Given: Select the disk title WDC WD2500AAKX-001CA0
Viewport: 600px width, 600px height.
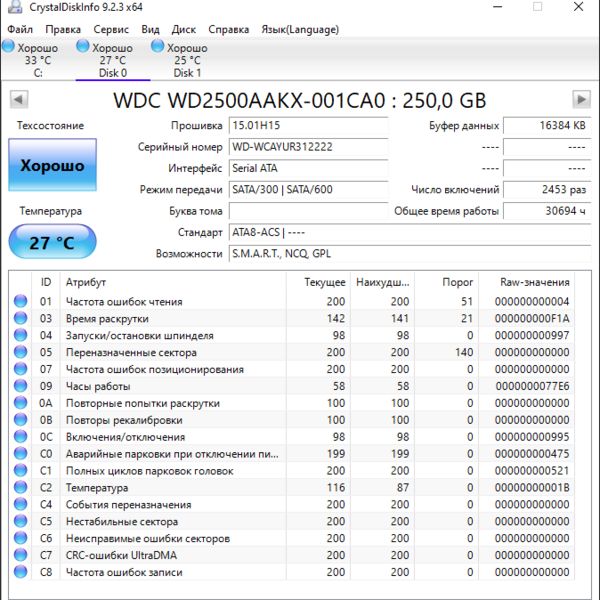Looking at the screenshot, I should tap(249, 101).
